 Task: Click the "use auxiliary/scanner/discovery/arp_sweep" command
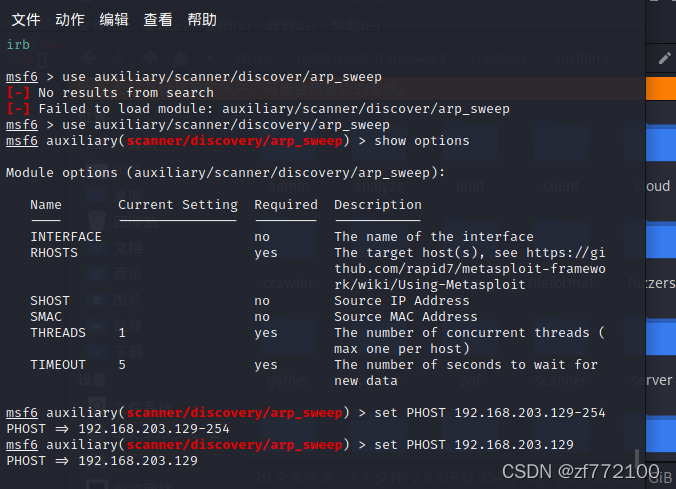[225, 125]
